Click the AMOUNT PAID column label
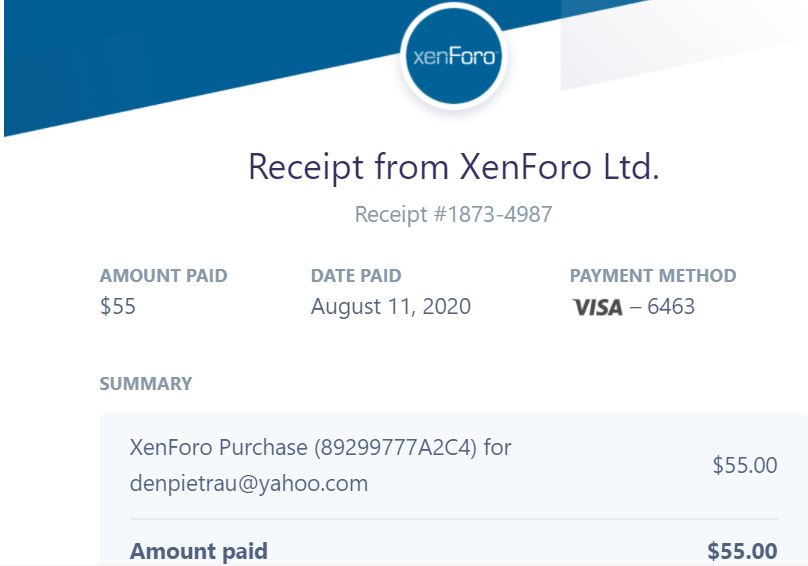 click(163, 276)
